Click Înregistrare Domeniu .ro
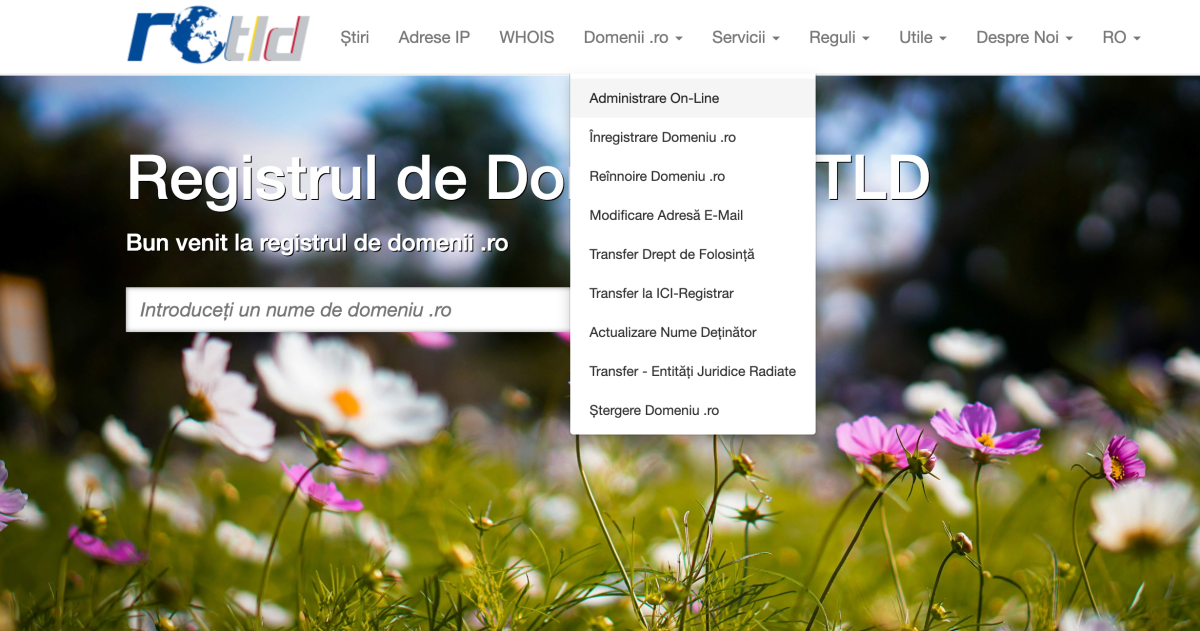The height and width of the screenshot is (631, 1200). coord(663,137)
